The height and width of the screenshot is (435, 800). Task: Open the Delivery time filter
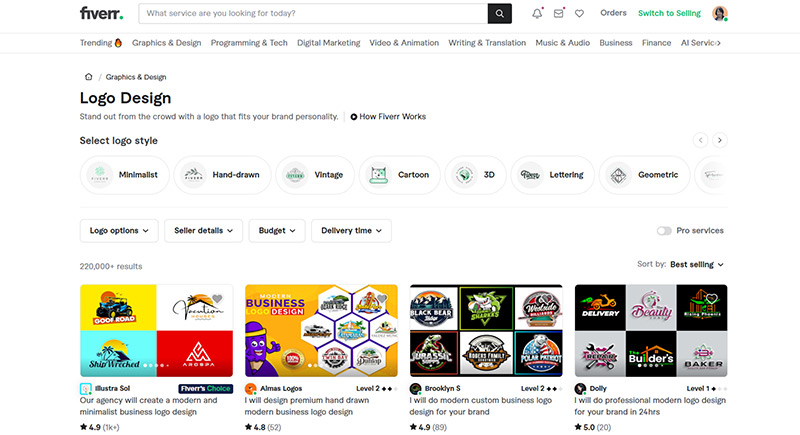point(352,231)
